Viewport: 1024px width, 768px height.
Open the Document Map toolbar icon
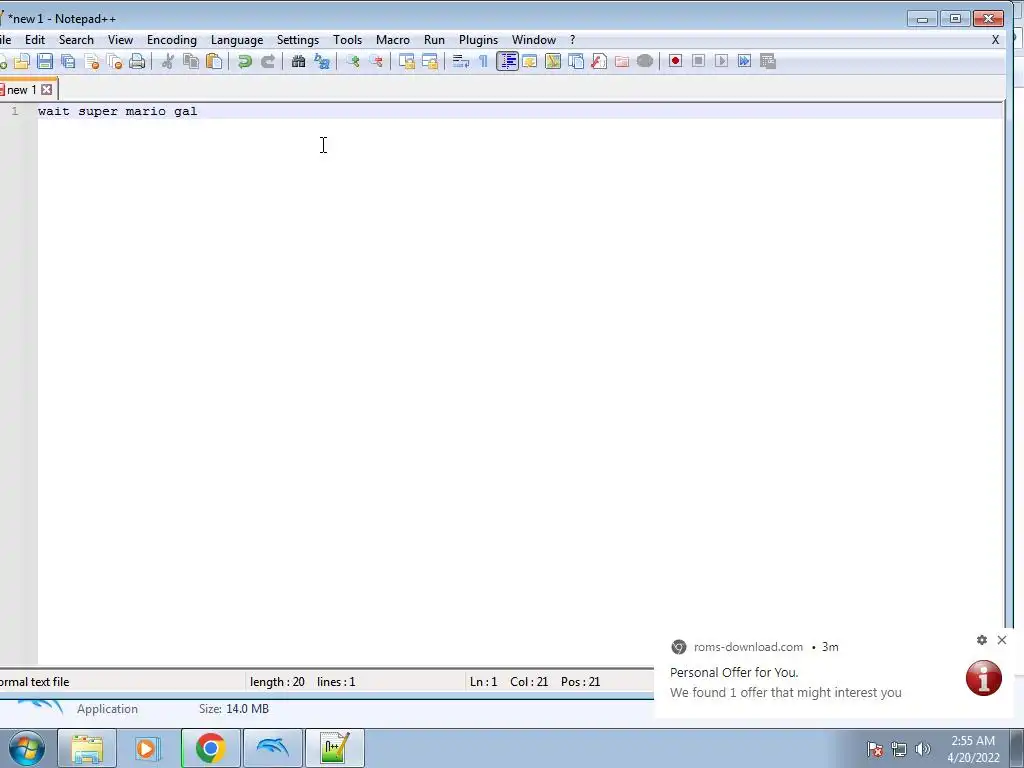pos(553,61)
